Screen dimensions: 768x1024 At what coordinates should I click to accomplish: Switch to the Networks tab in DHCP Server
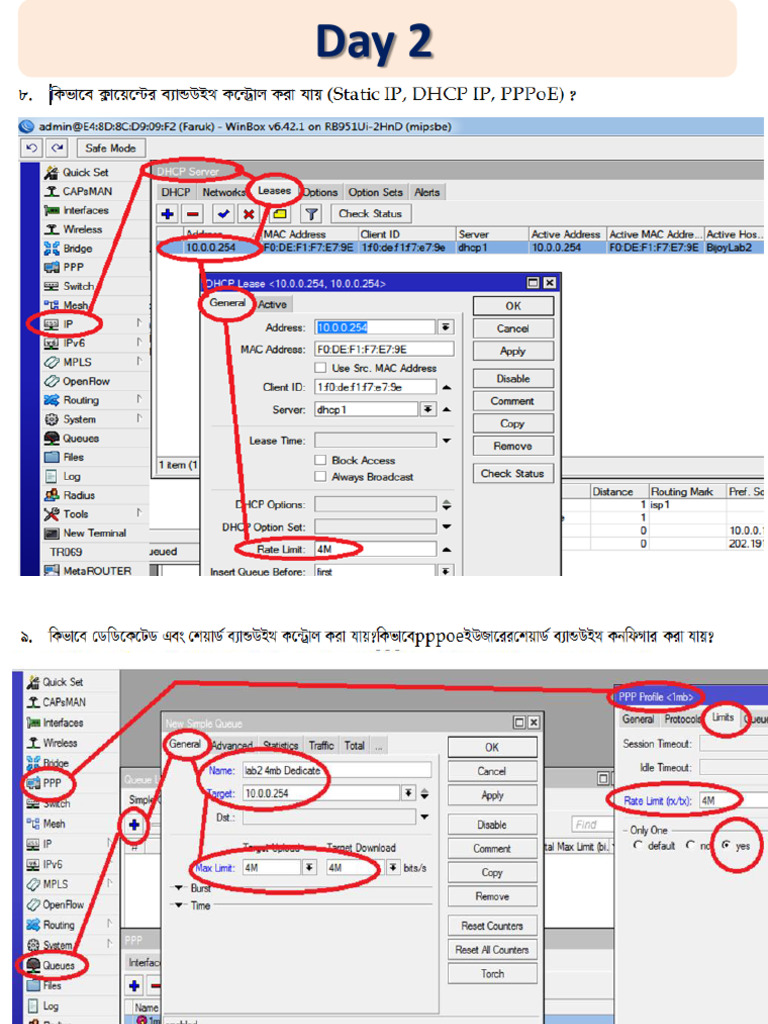click(x=223, y=192)
